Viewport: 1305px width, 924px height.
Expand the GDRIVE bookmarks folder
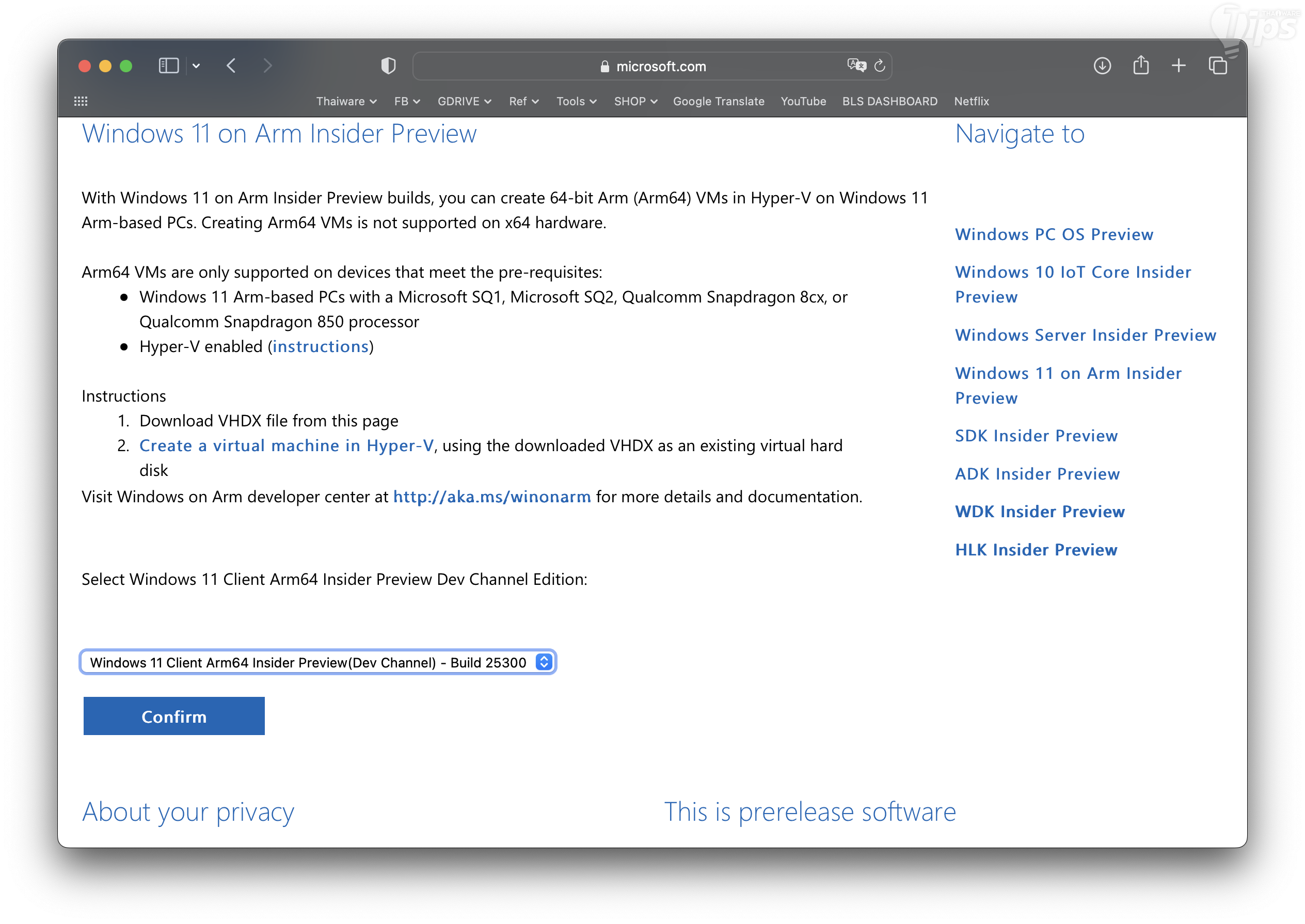click(x=464, y=101)
